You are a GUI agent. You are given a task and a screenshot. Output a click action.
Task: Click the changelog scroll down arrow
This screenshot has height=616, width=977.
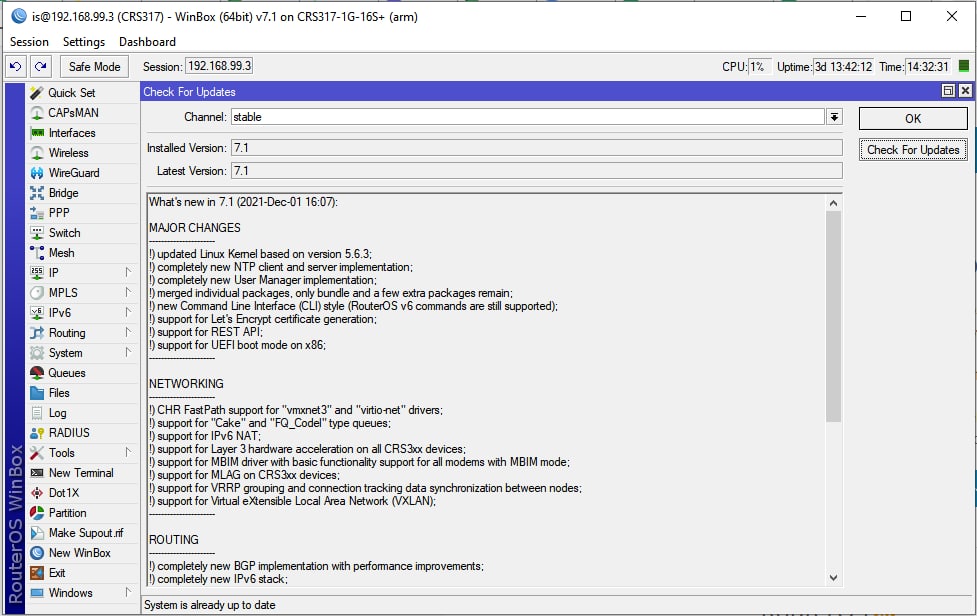(833, 578)
